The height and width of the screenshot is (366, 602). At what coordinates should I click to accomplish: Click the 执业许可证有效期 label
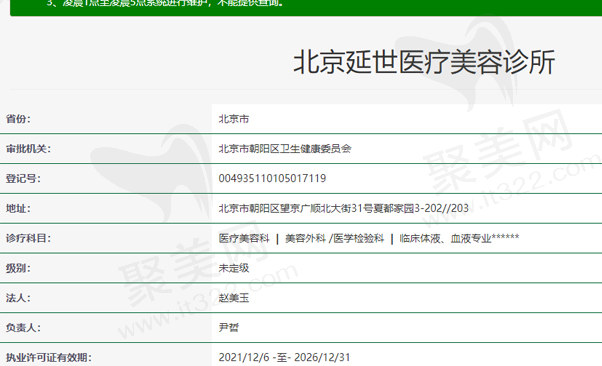48,358
